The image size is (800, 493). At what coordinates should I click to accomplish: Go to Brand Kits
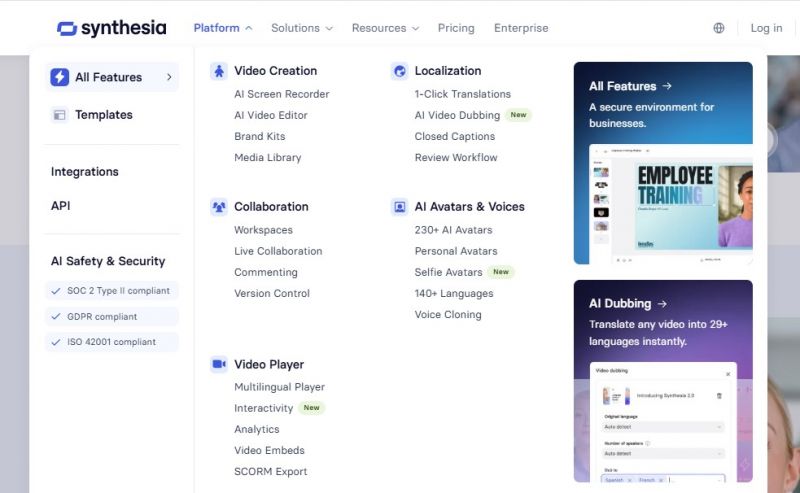point(260,136)
